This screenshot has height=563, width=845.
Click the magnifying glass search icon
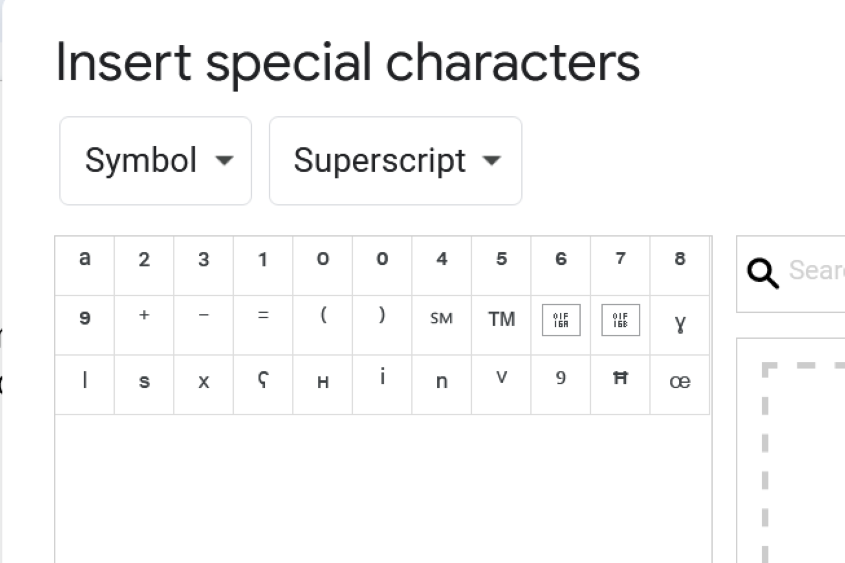point(763,272)
